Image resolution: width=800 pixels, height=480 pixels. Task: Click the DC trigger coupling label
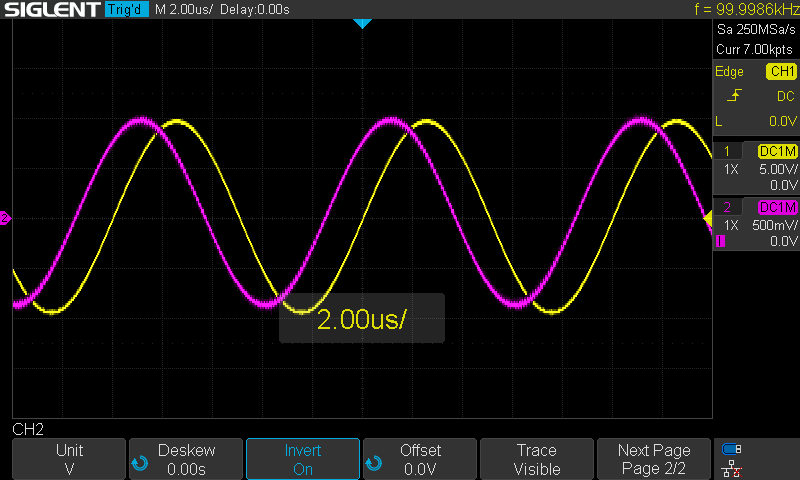point(786,96)
